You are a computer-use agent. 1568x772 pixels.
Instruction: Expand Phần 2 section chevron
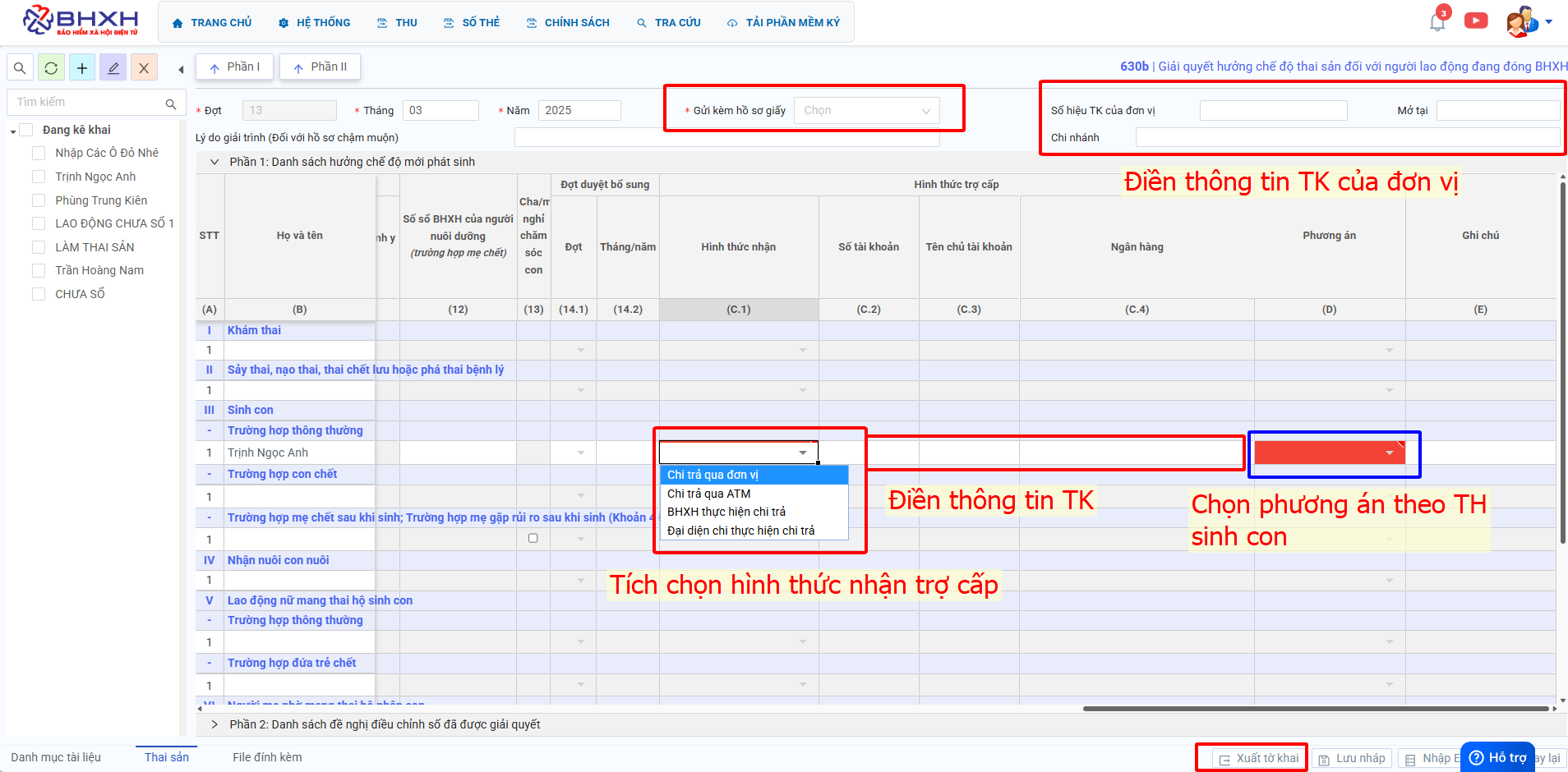[x=214, y=724]
